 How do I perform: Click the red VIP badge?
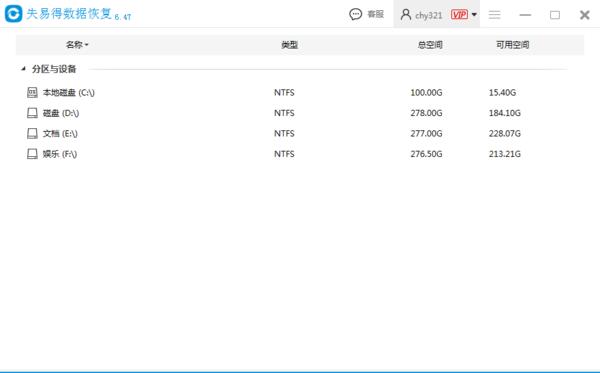pyautogui.click(x=459, y=15)
